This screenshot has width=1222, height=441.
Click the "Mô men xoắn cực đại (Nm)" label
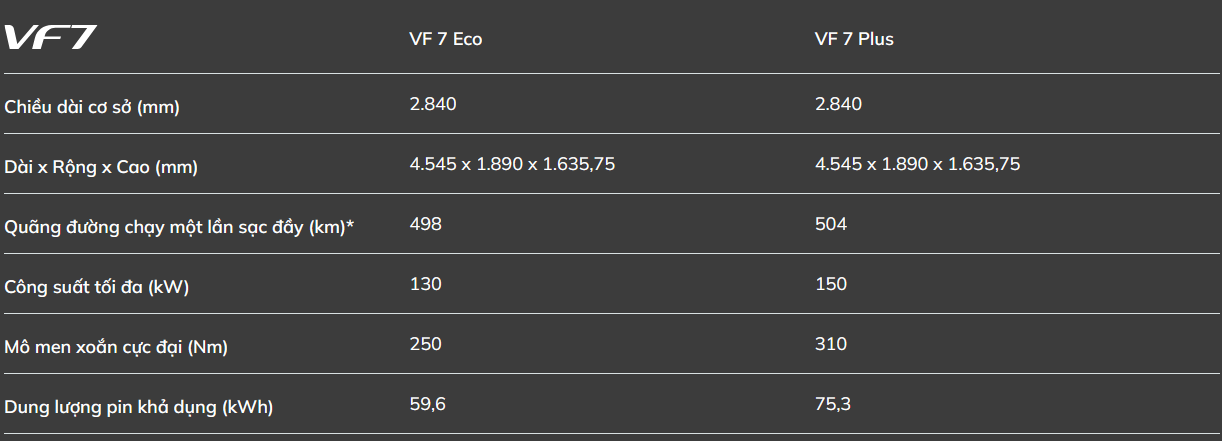pyautogui.click(x=116, y=347)
